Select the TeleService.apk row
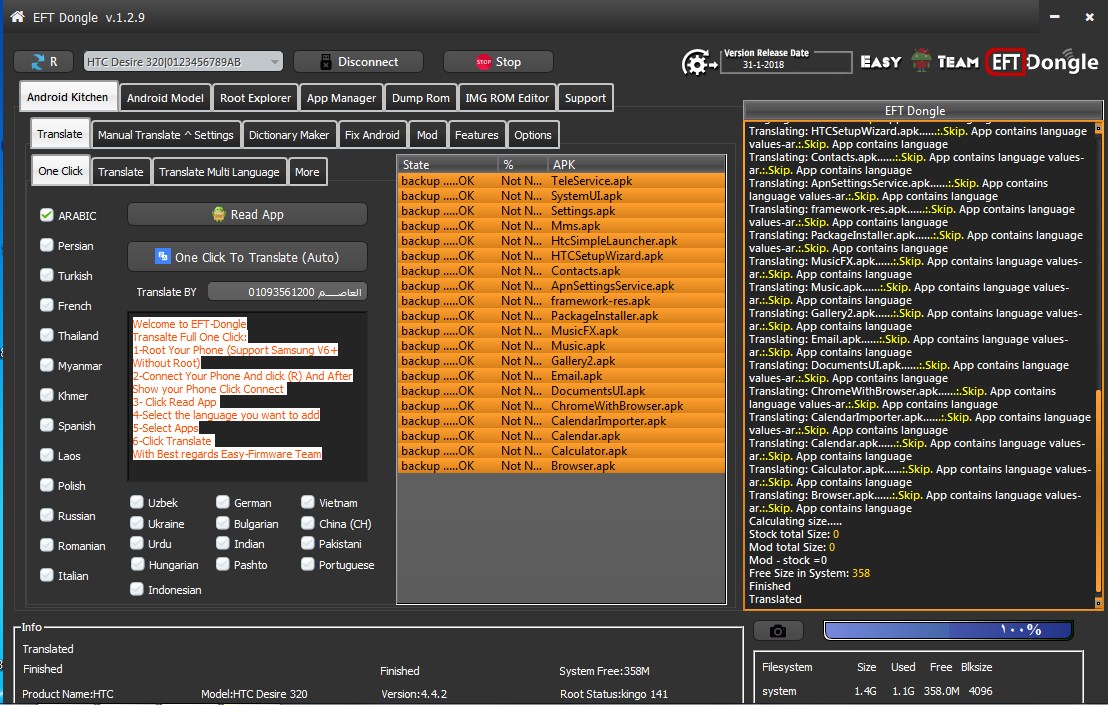The width and height of the screenshot is (1108, 705). [562, 181]
